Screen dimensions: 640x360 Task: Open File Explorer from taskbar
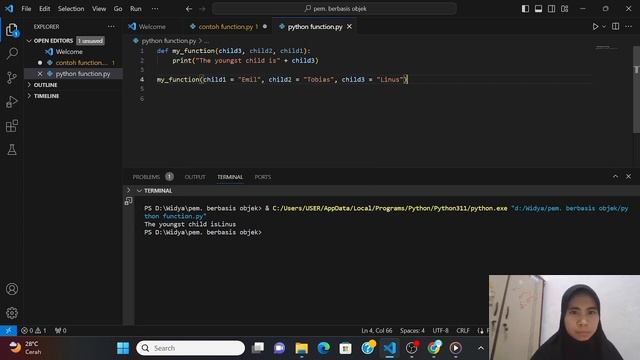click(x=302, y=348)
